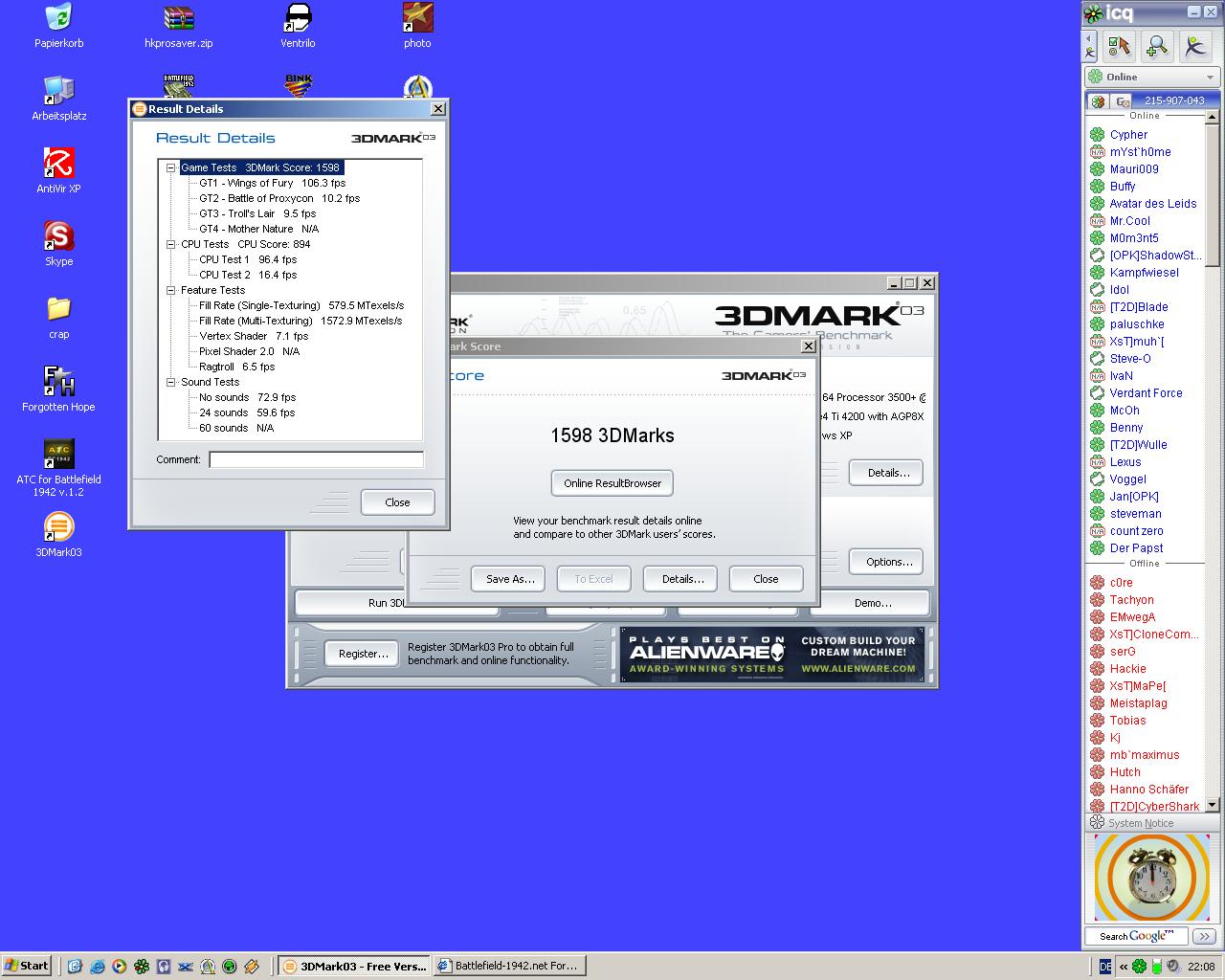
Task: Select Fill Rate (Multi-Texturing) row
Action: coord(301,321)
